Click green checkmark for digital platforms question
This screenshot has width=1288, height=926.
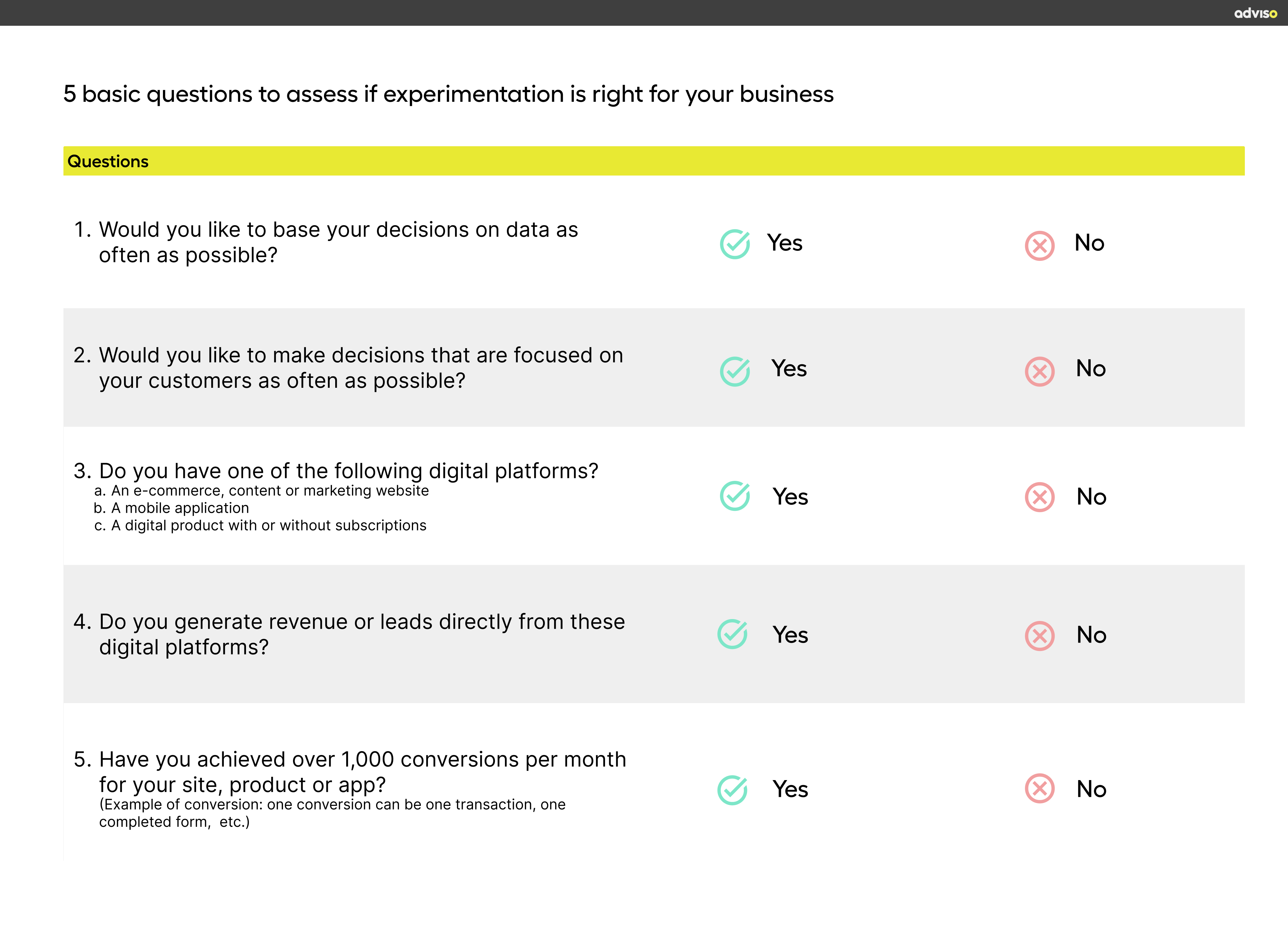[735, 496]
